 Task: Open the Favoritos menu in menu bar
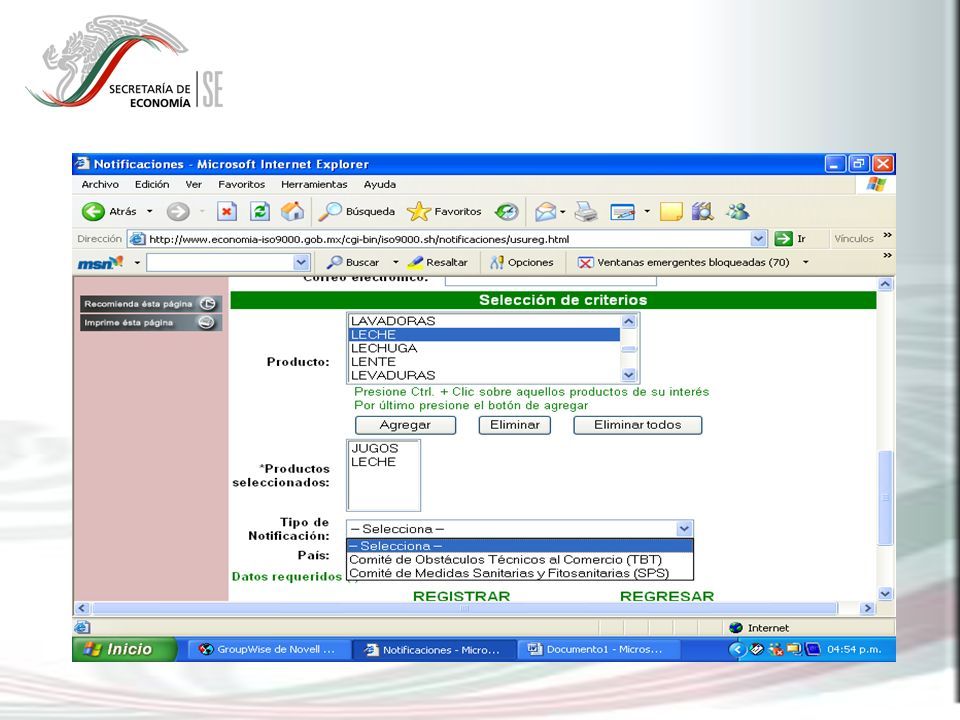241,184
